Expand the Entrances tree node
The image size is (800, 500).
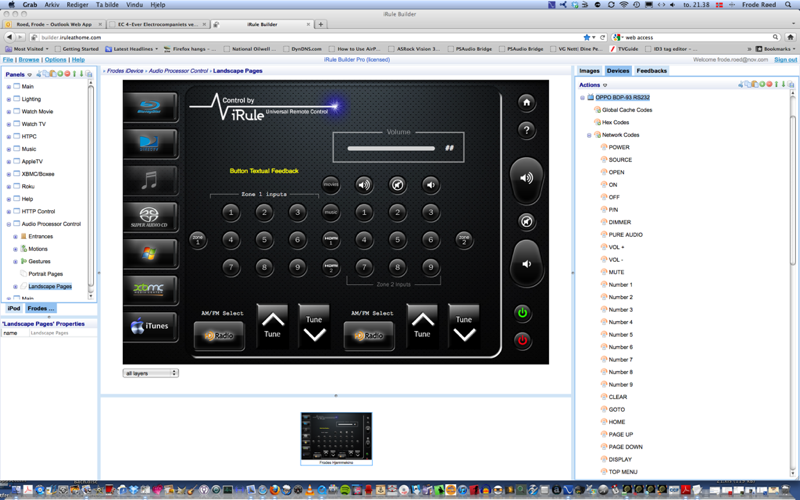pos(15,237)
